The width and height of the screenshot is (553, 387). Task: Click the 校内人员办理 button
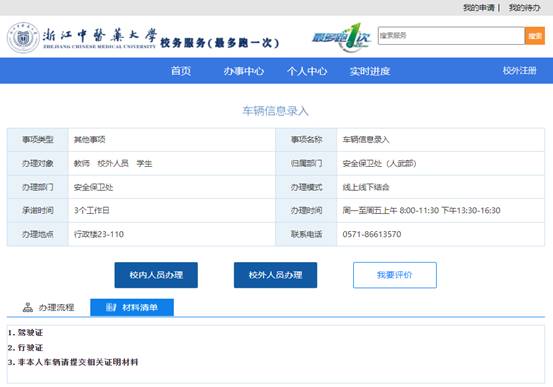point(156,275)
